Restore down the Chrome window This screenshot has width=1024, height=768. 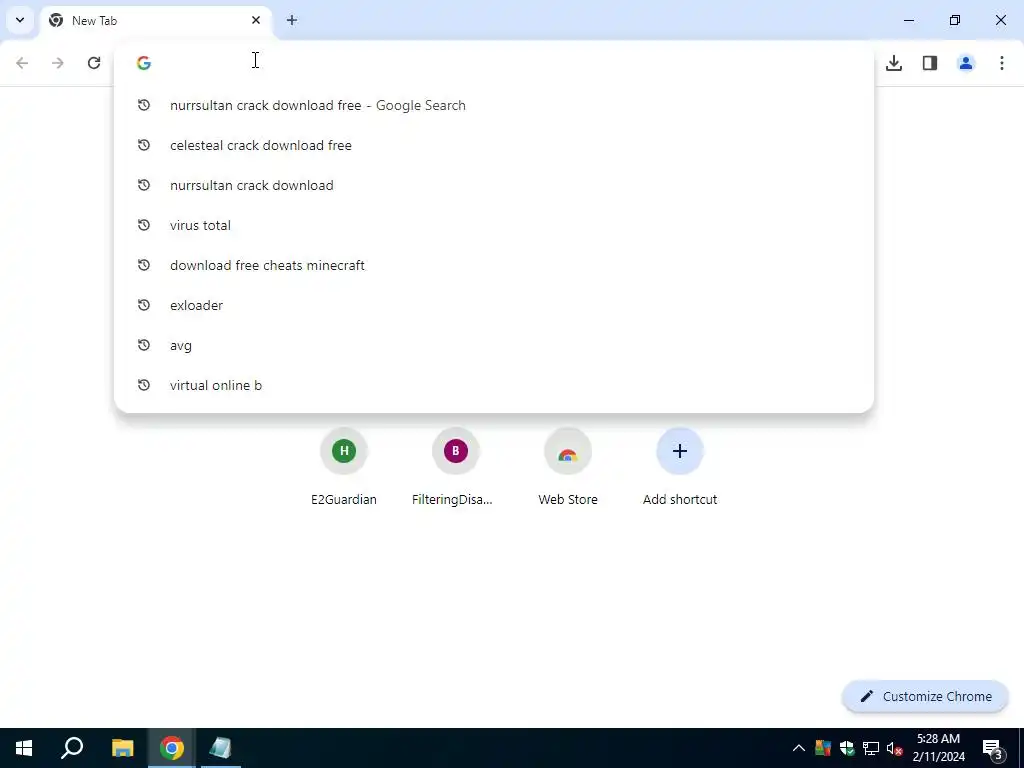point(955,20)
